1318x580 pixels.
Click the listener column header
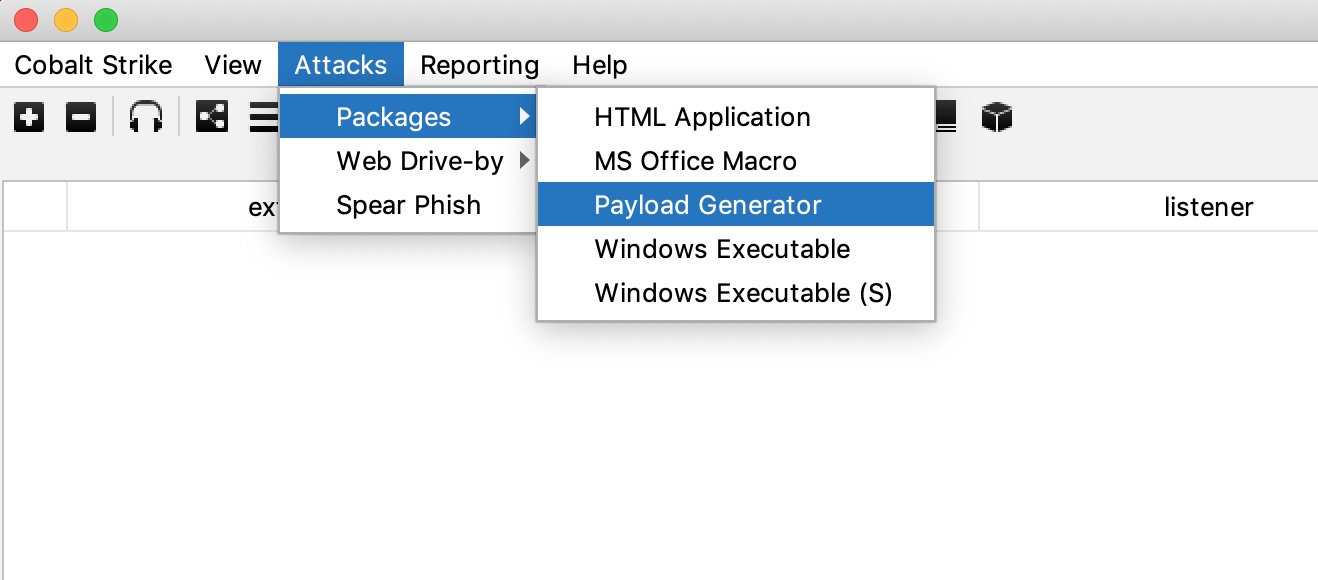click(1208, 207)
